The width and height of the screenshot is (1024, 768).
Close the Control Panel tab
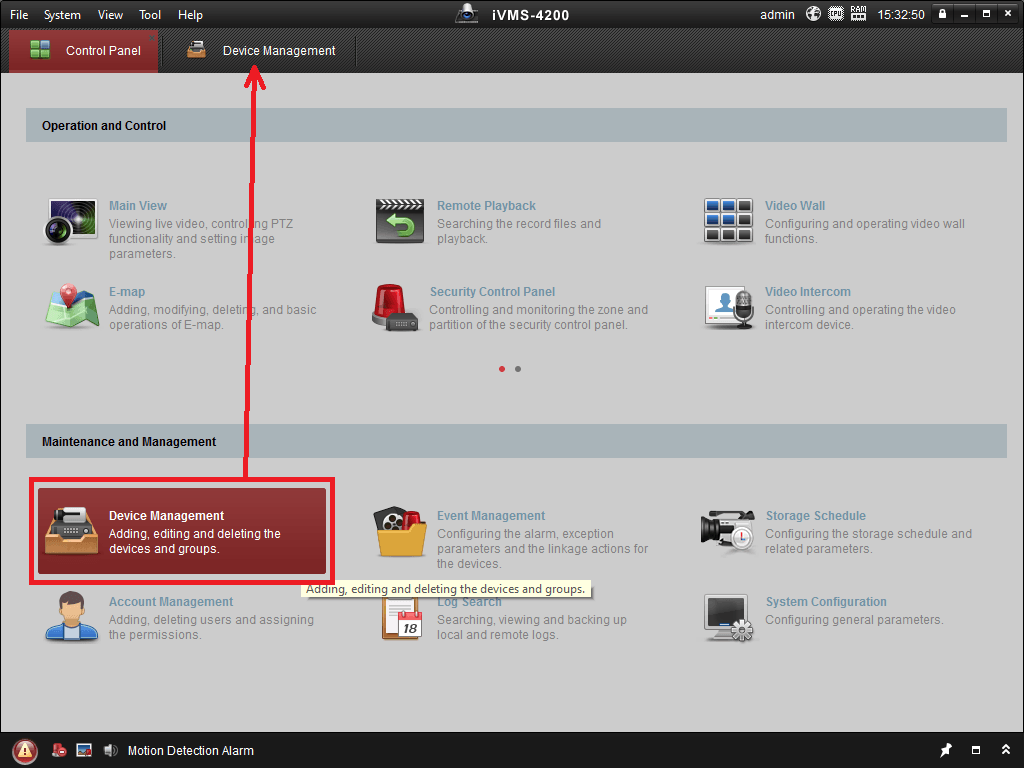click(x=152, y=37)
